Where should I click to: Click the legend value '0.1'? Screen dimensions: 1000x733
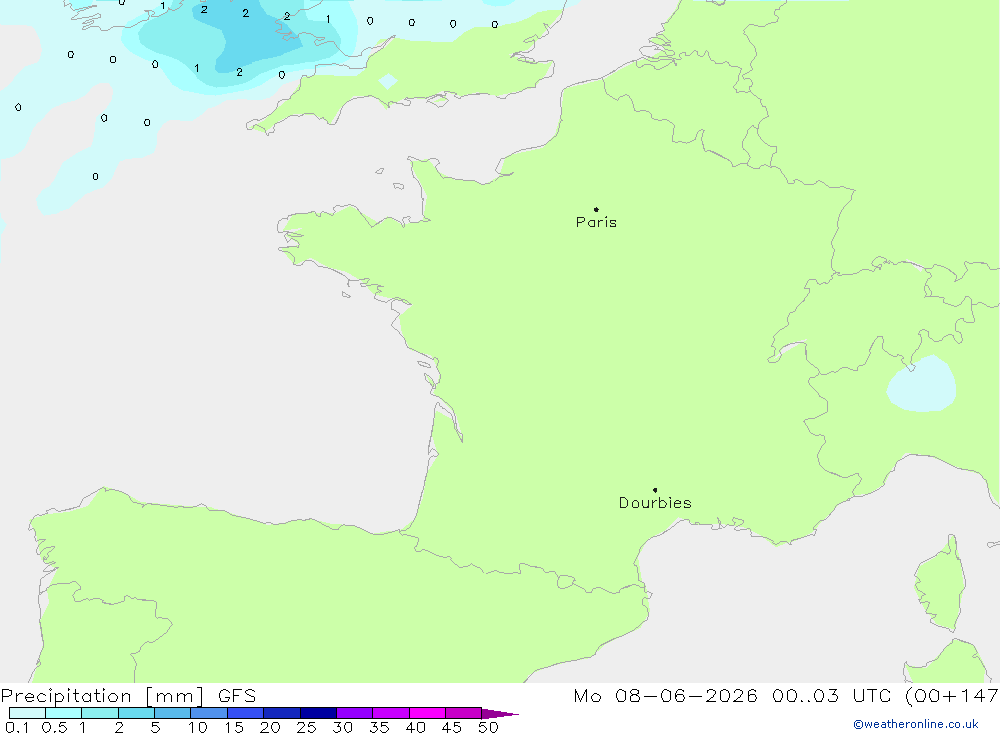point(17,727)
